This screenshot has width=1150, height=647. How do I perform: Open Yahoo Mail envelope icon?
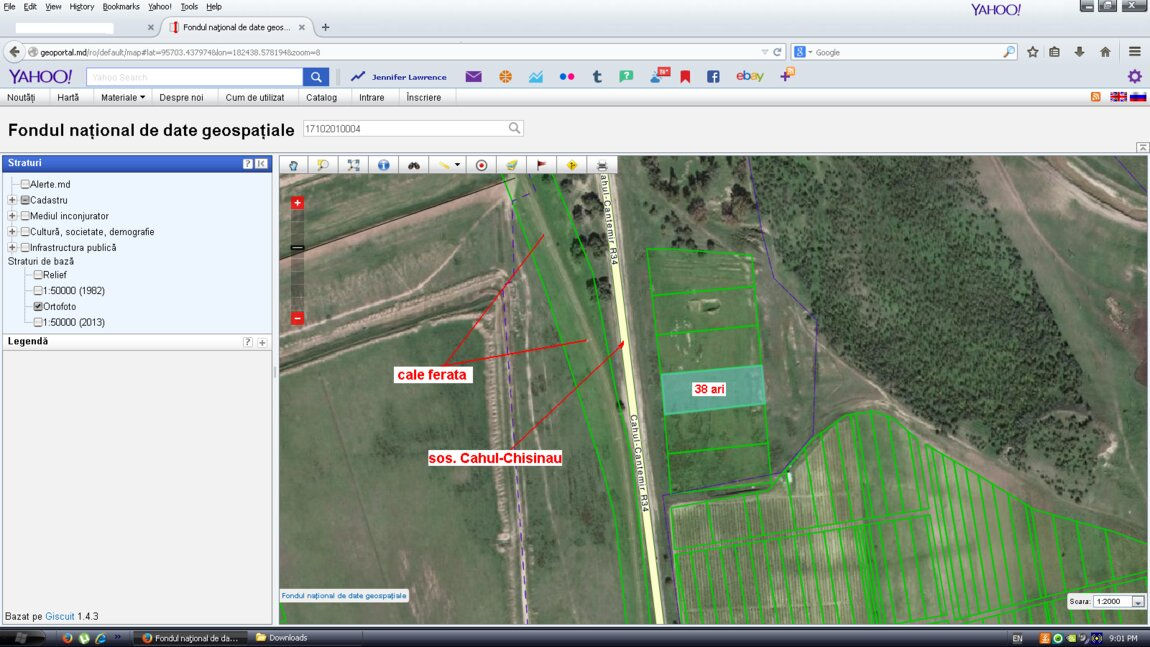[474, 76]
